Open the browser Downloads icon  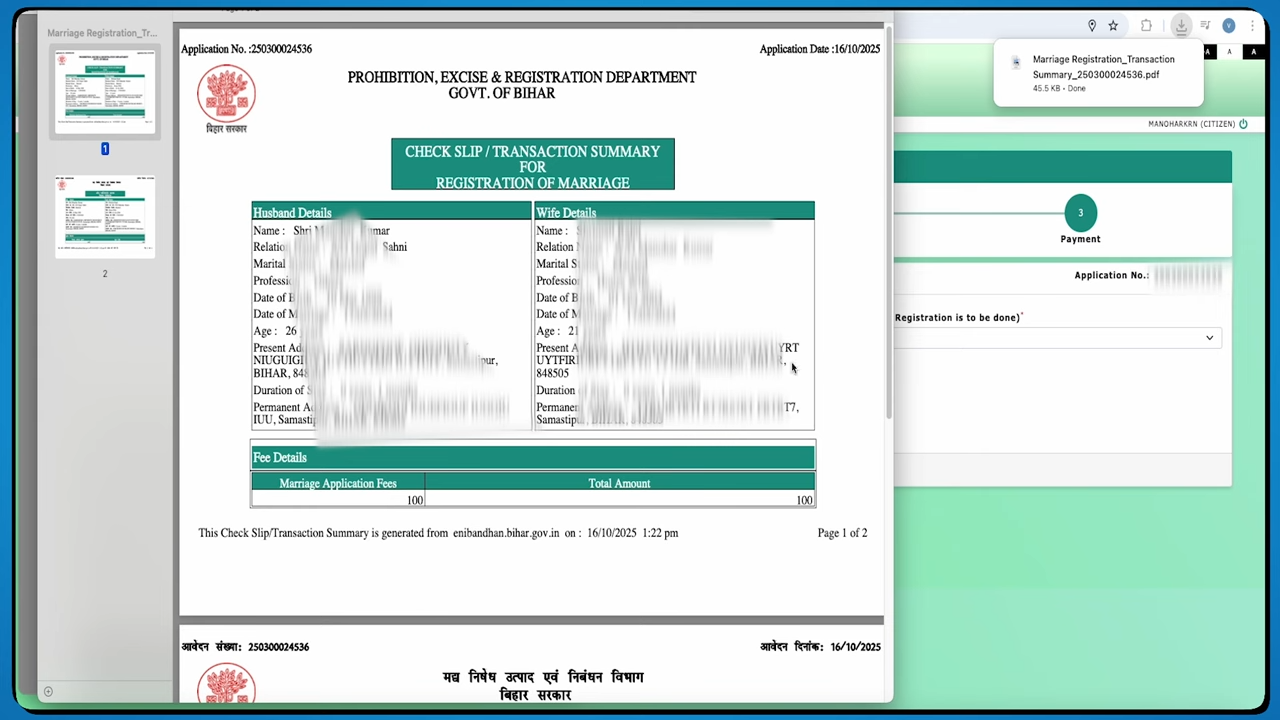point(1181,26)
